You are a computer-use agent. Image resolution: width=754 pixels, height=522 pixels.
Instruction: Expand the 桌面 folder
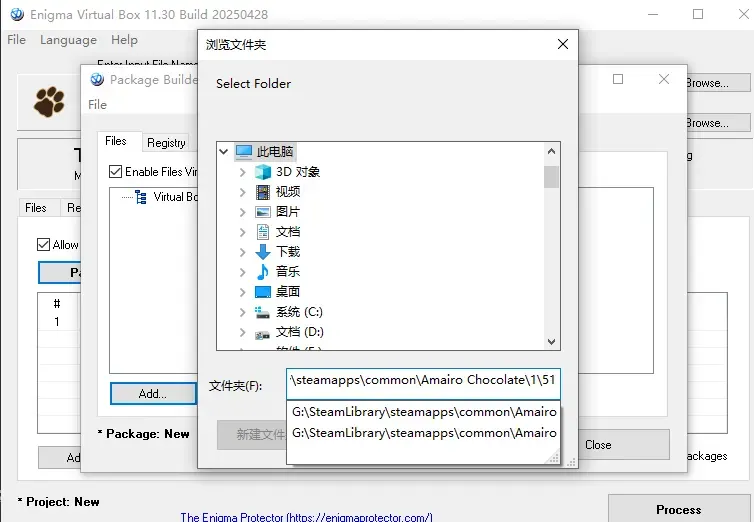(243, 292)
